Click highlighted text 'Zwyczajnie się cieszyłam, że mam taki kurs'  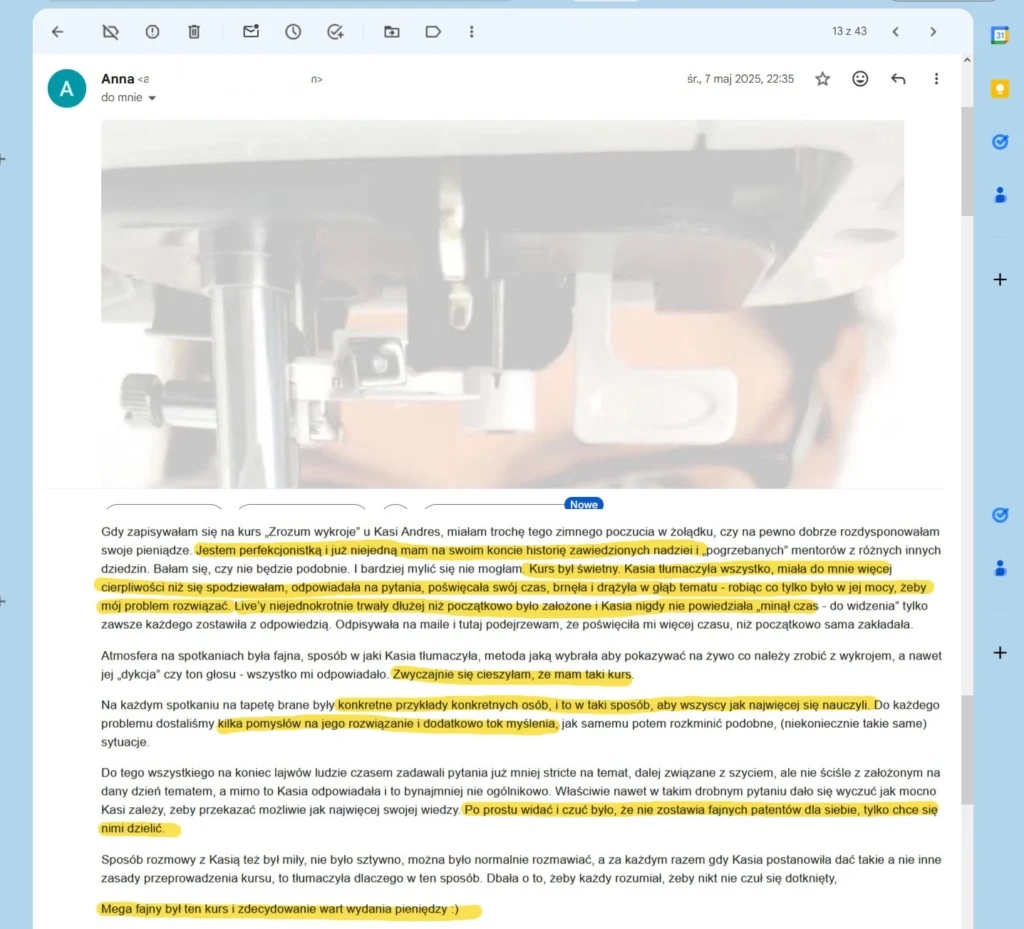[512, 674]
